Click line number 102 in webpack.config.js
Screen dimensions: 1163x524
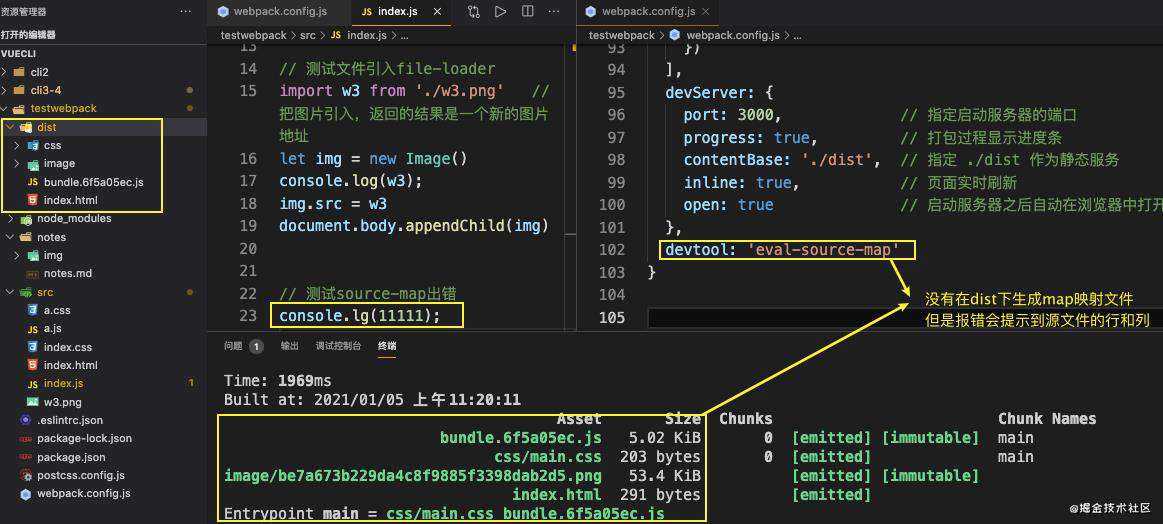tap(613, 250)
